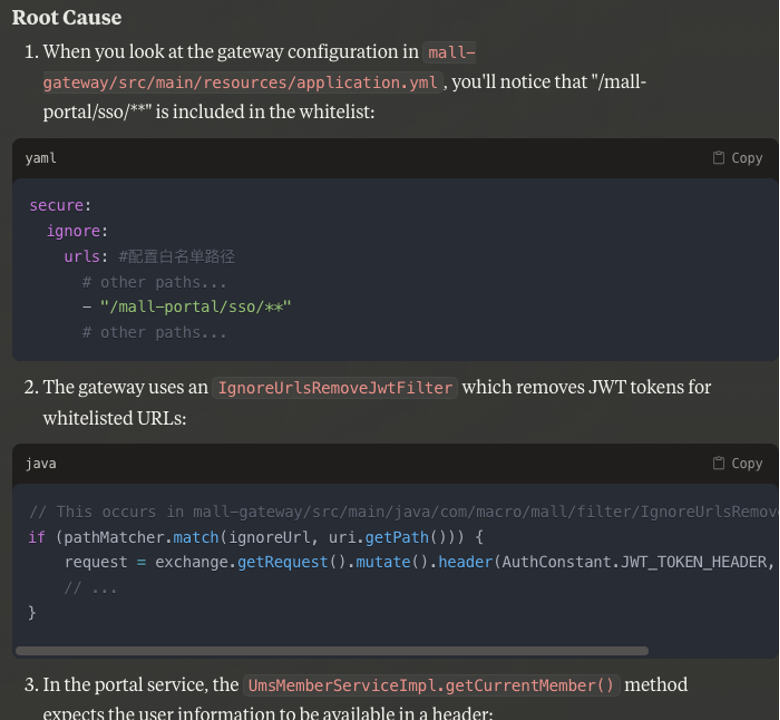Image resolution: width=780 pixels, height=720 pixels.
Task: Click the pathMatcher.match code line
Action: [256, 537]
